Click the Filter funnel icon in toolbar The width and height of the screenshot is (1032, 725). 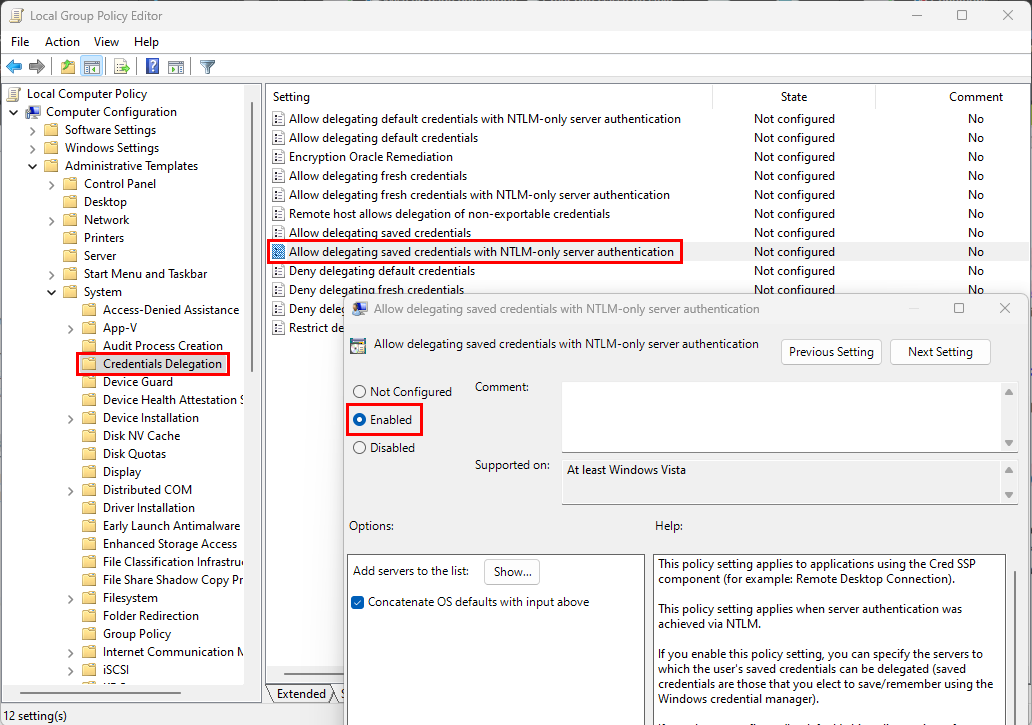pos(207,66)
